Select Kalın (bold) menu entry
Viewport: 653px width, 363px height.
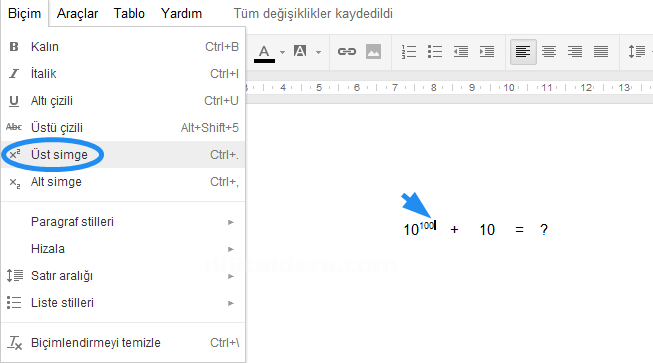pos(123,47)
